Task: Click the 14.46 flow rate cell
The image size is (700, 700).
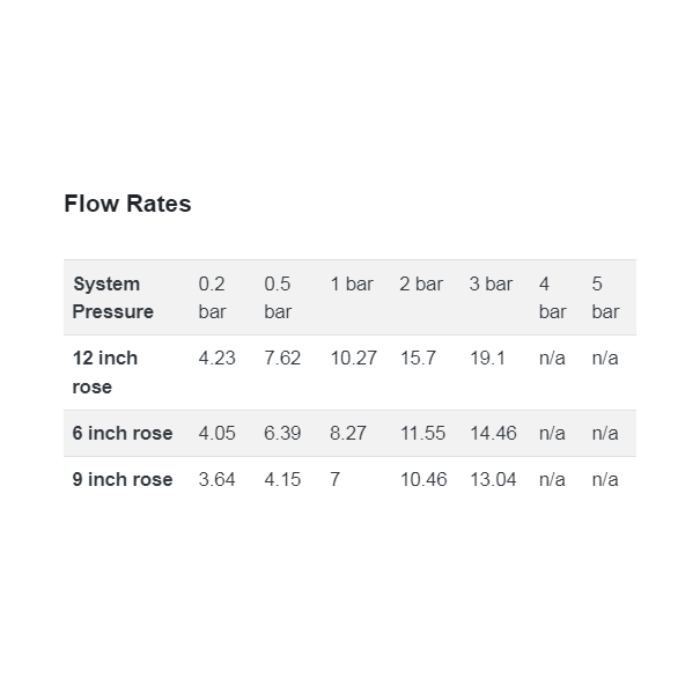Action: click(493, 433)
